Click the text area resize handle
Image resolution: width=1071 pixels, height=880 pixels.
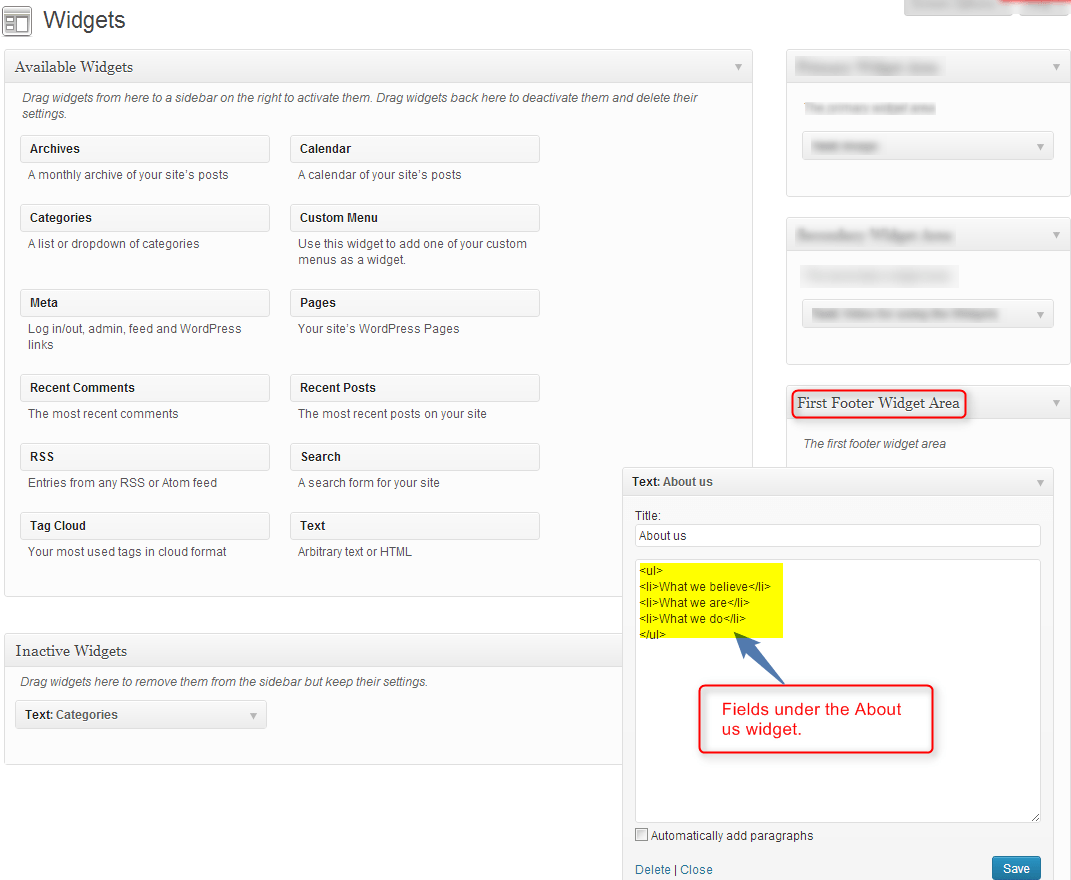click(1035, 817)
